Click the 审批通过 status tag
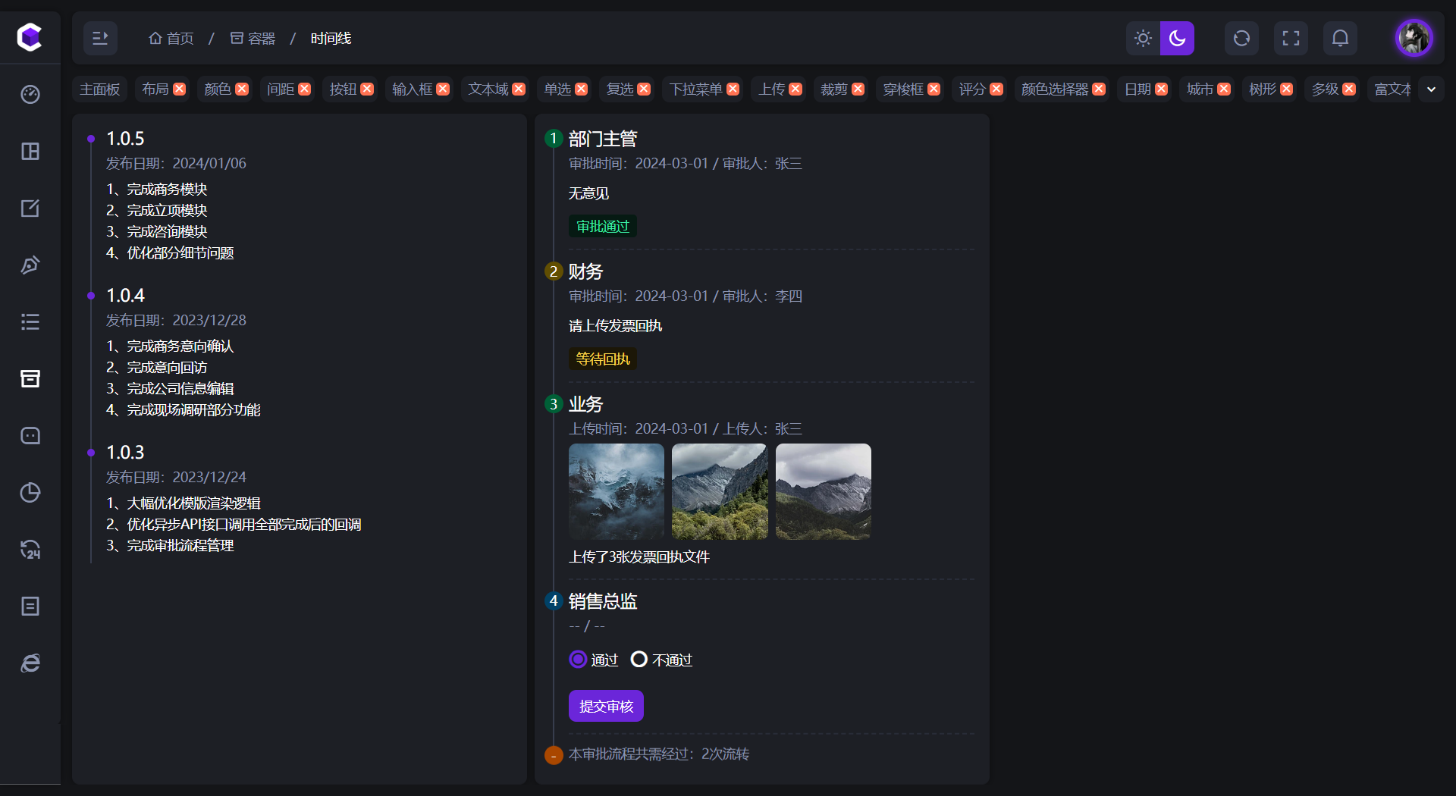 [603, 226]
